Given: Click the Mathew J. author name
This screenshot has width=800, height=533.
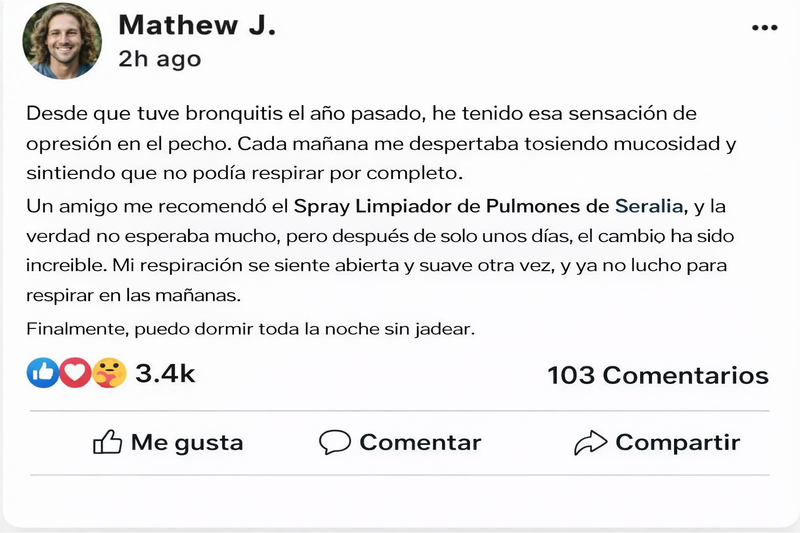Looking at the screenshot, I should 196,25.
